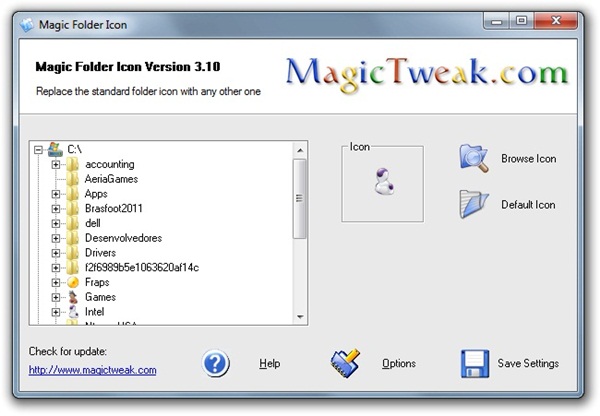
Task: Click the Default Icon label
Action: point(528,205)
